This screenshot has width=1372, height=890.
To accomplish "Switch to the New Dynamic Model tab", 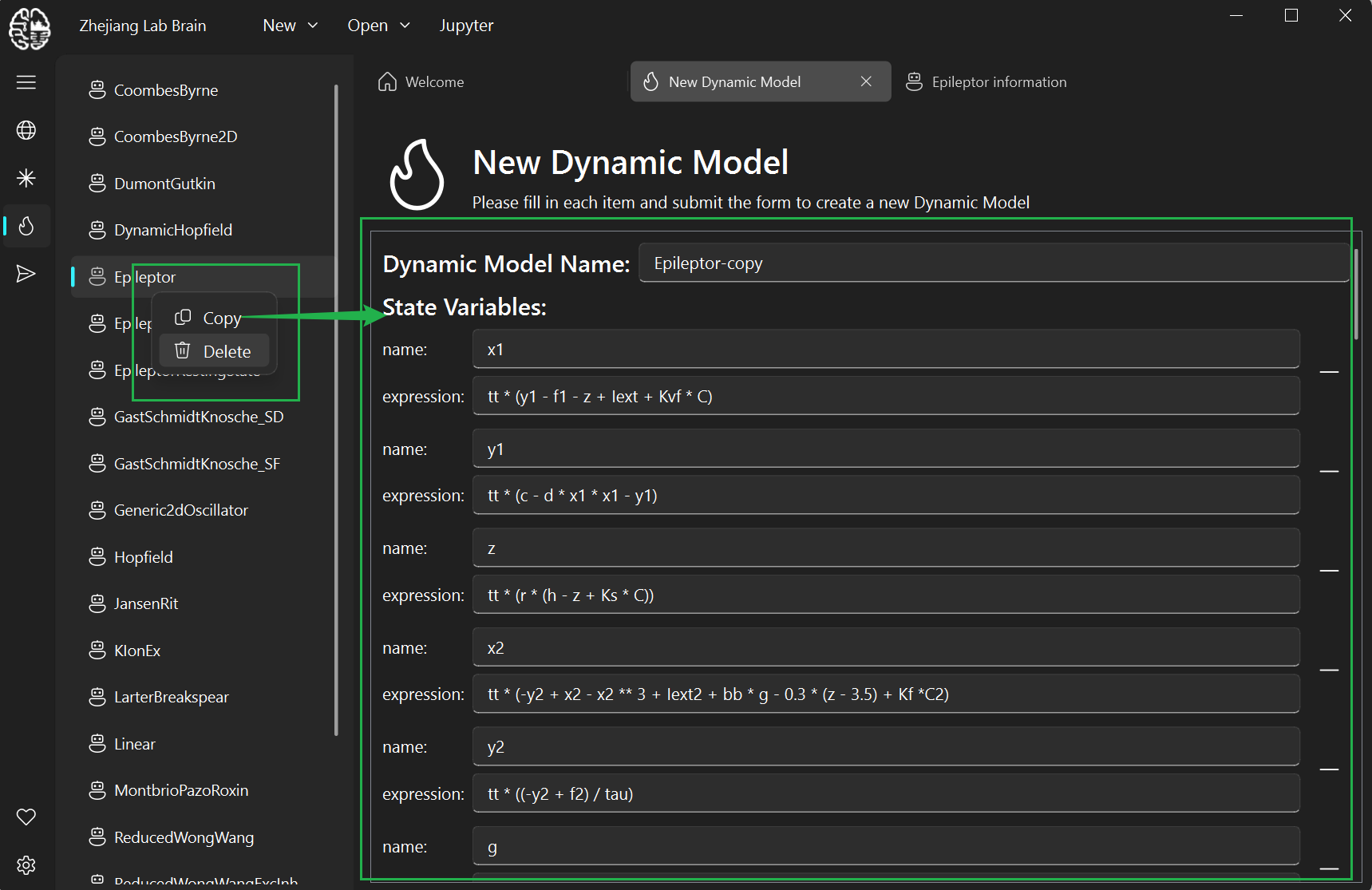I will tap(761, 81).
